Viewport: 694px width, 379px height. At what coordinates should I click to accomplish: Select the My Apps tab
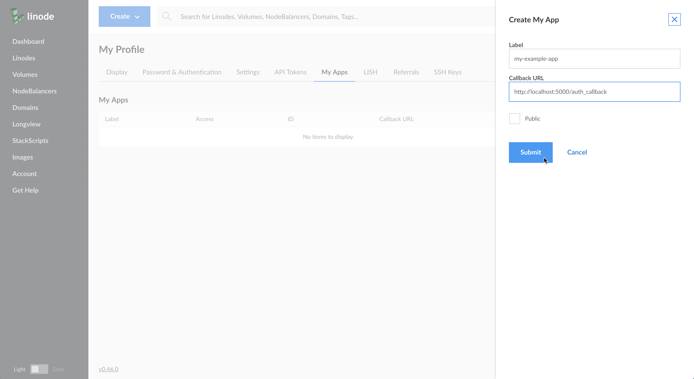(x=335, y=72)
